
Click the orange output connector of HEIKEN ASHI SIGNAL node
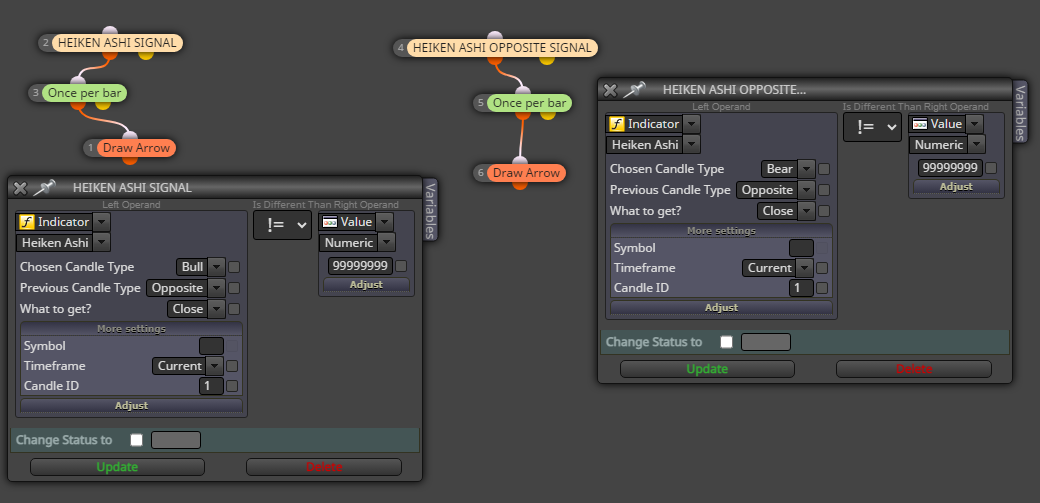tap(110, 54)
